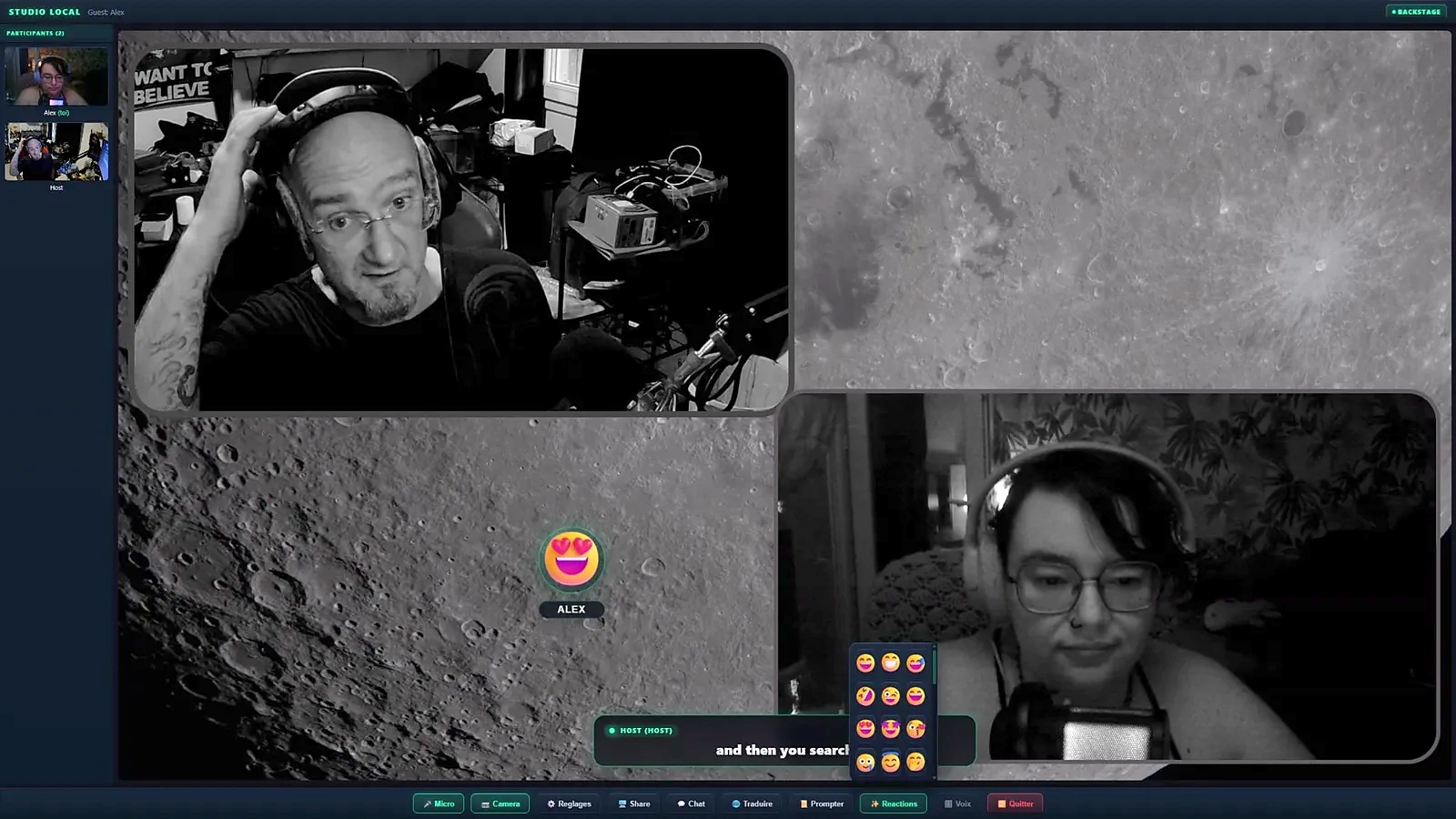This screenshot has width=1456, height=819.
Task: Send the rolling-on-floor laughing emoji
Action: coord(865,696)
